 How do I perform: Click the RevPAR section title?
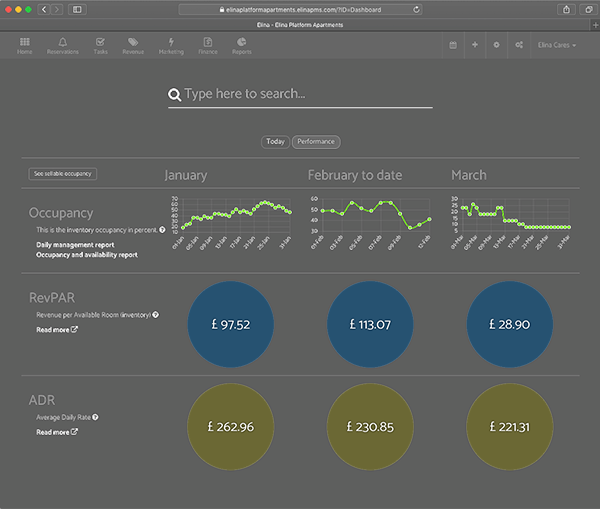click(x=52, y=298)
